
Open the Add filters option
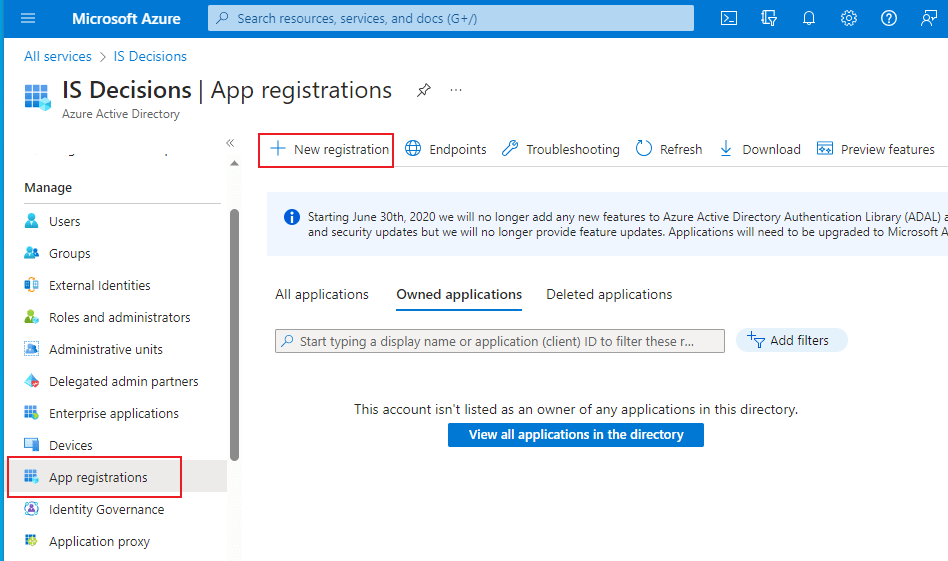pos(791,341)
